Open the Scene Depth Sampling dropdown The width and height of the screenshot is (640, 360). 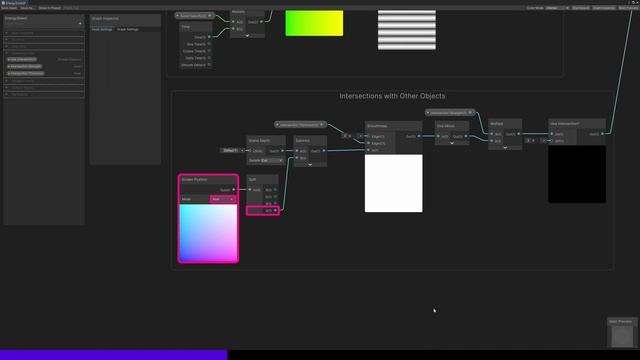point(271,160)
